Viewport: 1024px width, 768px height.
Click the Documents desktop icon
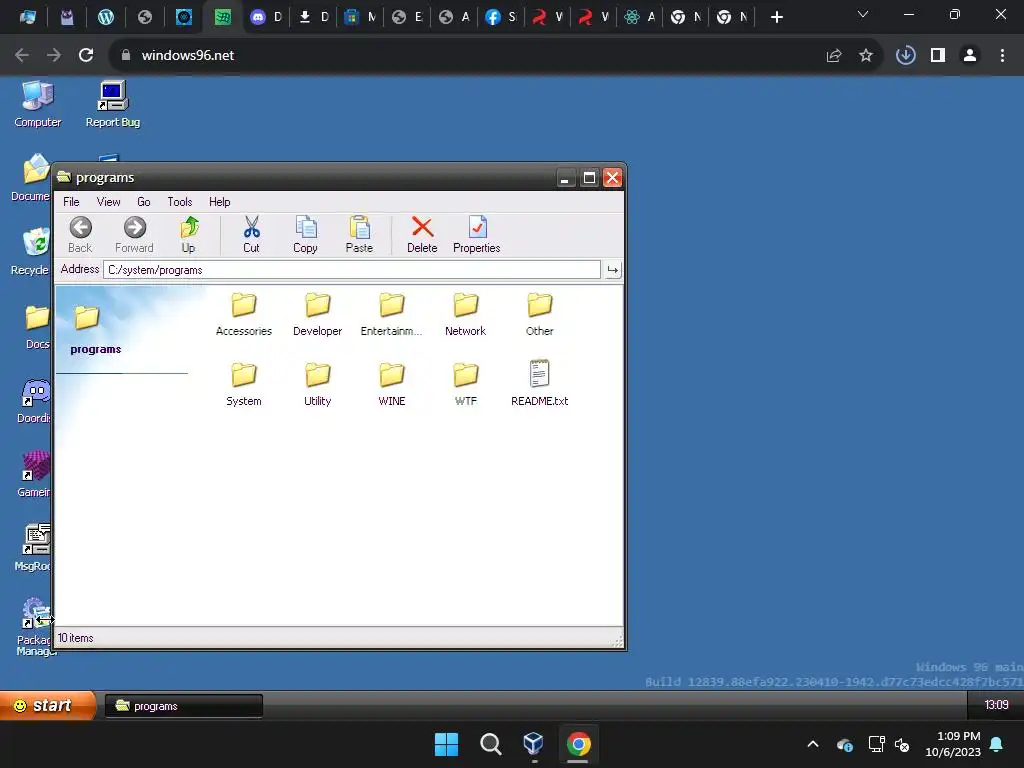point(31,177)
